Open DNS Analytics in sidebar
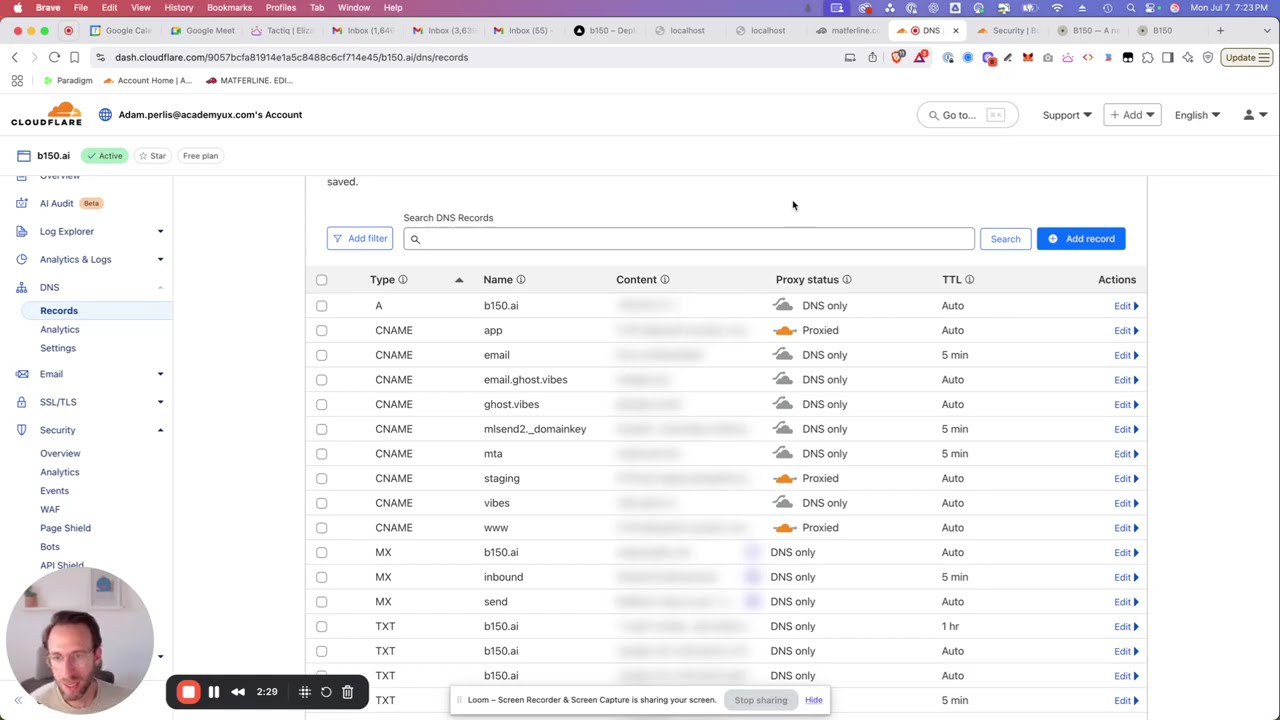 click(59, 329)
